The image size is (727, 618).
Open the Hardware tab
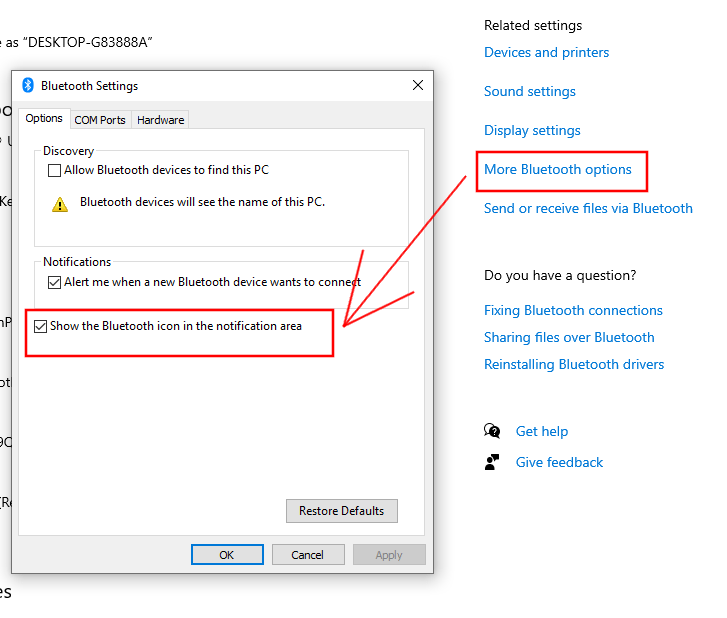tap(160, 120)
